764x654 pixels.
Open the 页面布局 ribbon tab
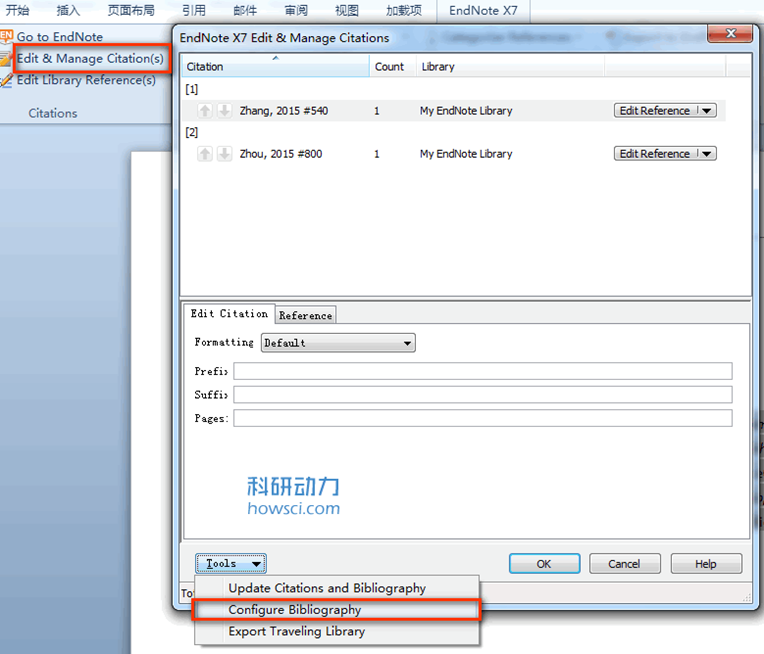pyautogui.click(x=131, y=10)
